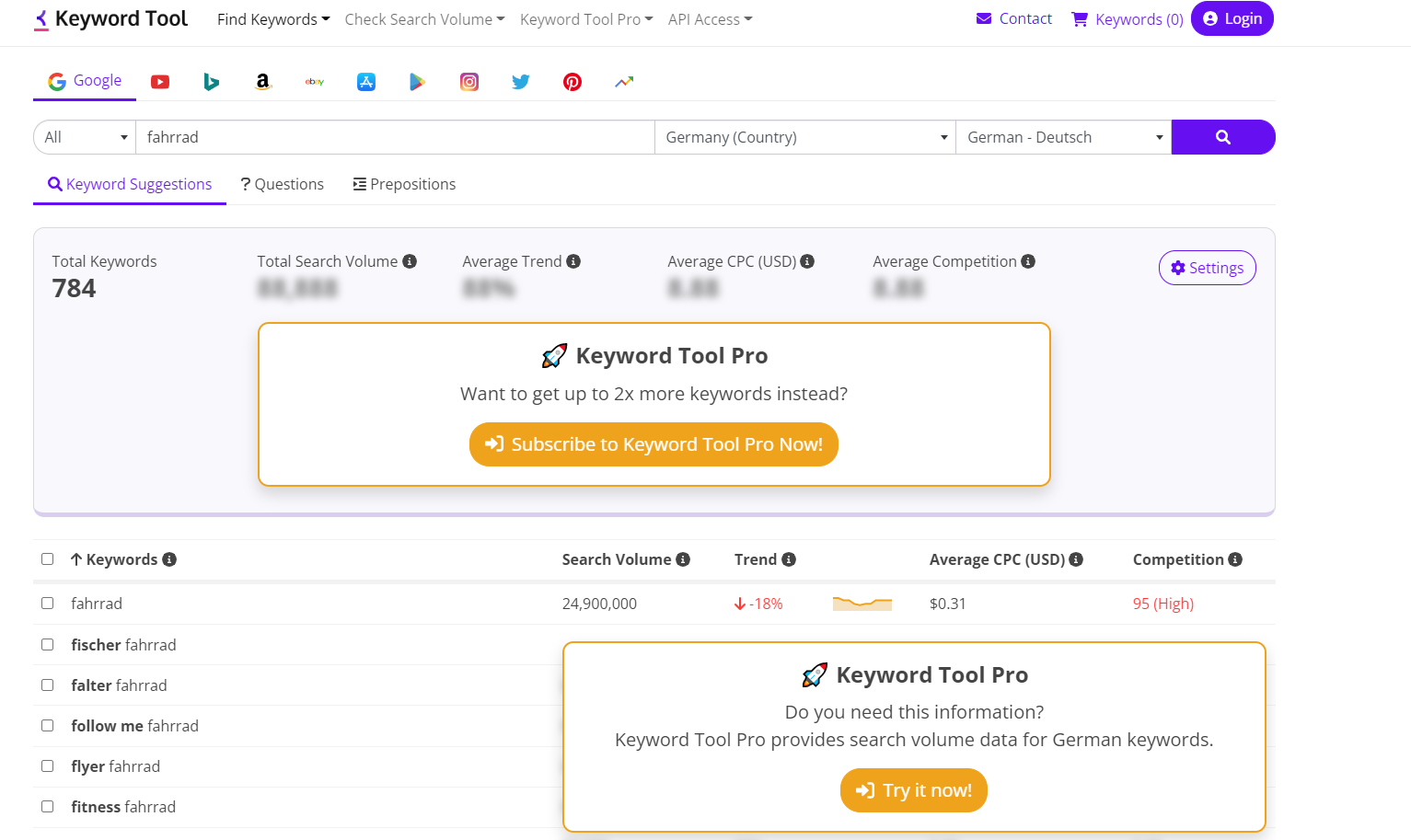Click the 24,900,000 search volume value

(x=599, y=604)
